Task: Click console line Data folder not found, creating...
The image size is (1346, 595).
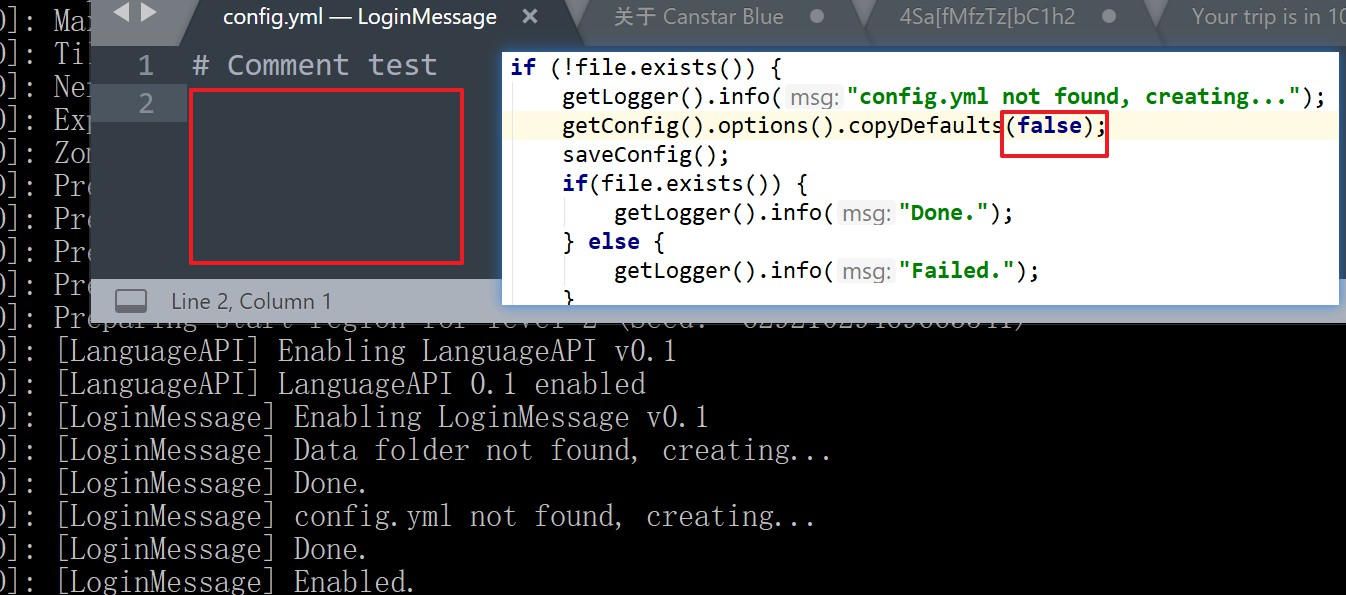Action: point(444,450)
